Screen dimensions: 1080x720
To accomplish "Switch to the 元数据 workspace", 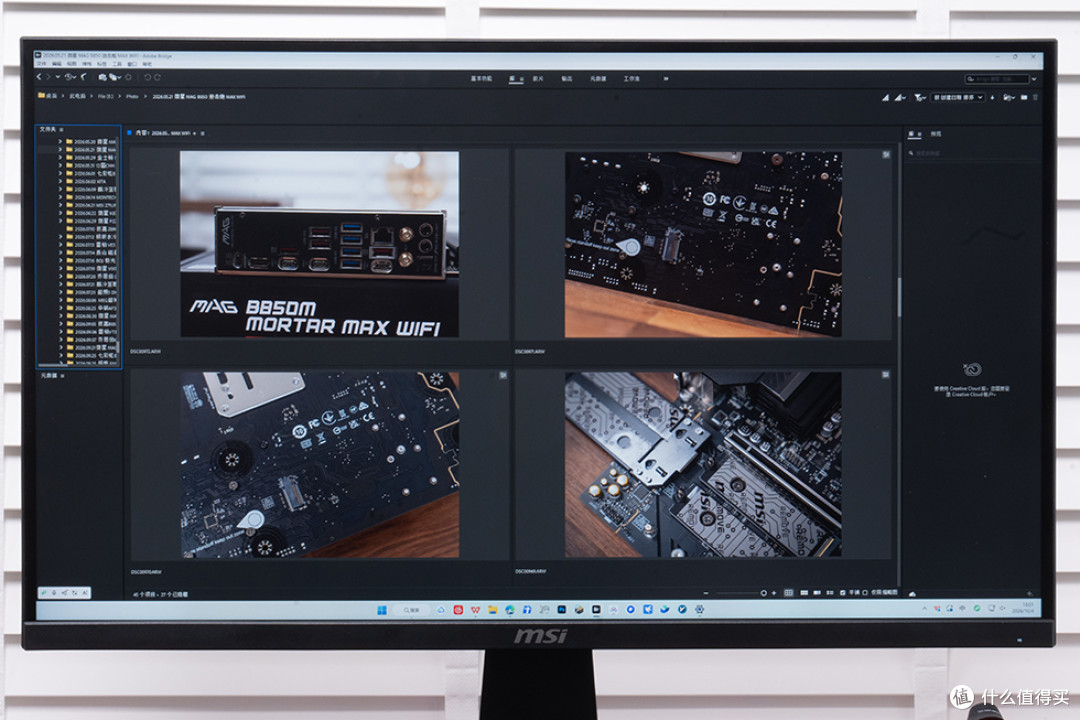I will coord(598,79).
